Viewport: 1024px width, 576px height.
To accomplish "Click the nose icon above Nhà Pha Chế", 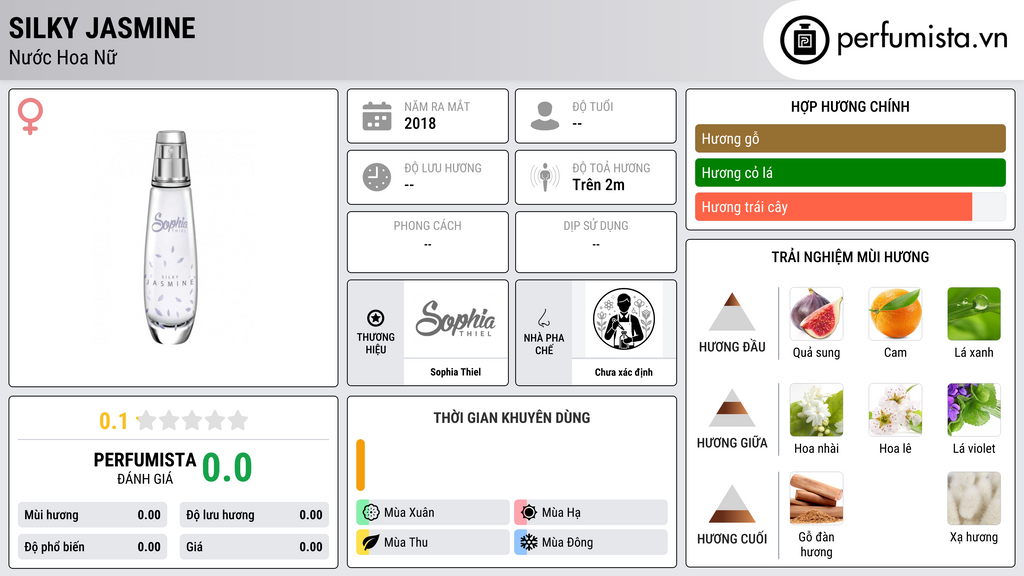I will (x=543, y=318).
